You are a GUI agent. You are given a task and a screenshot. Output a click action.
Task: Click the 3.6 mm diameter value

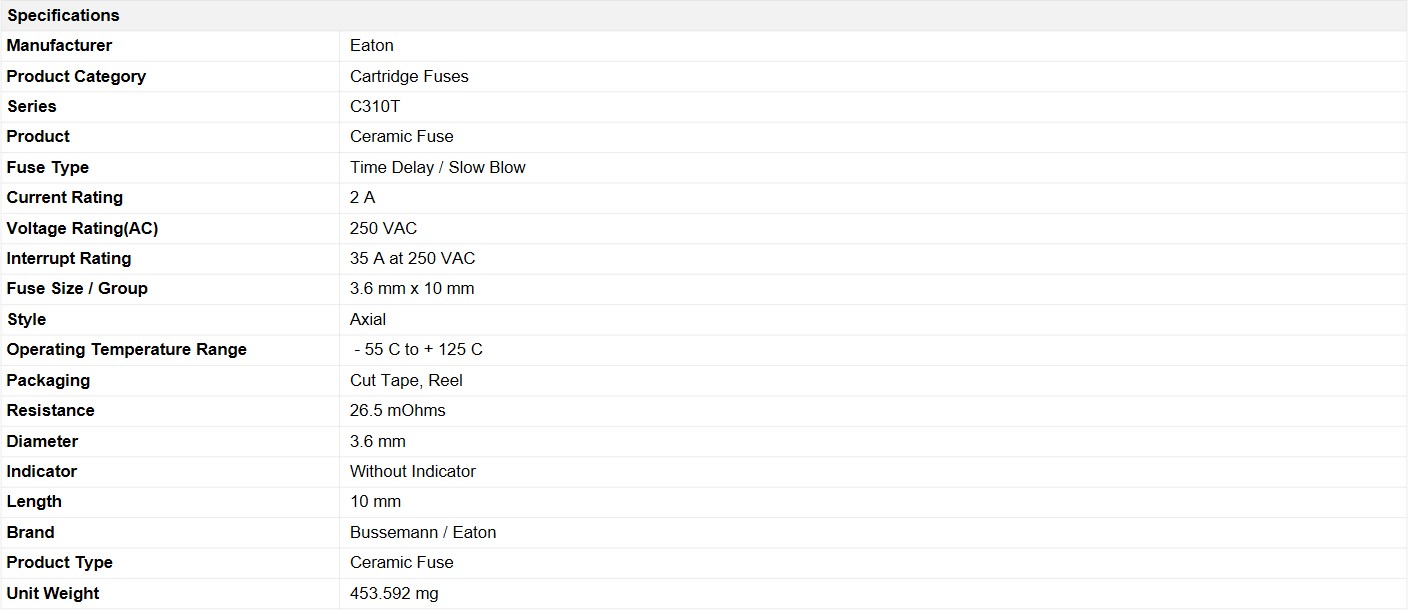click(378, 441)
